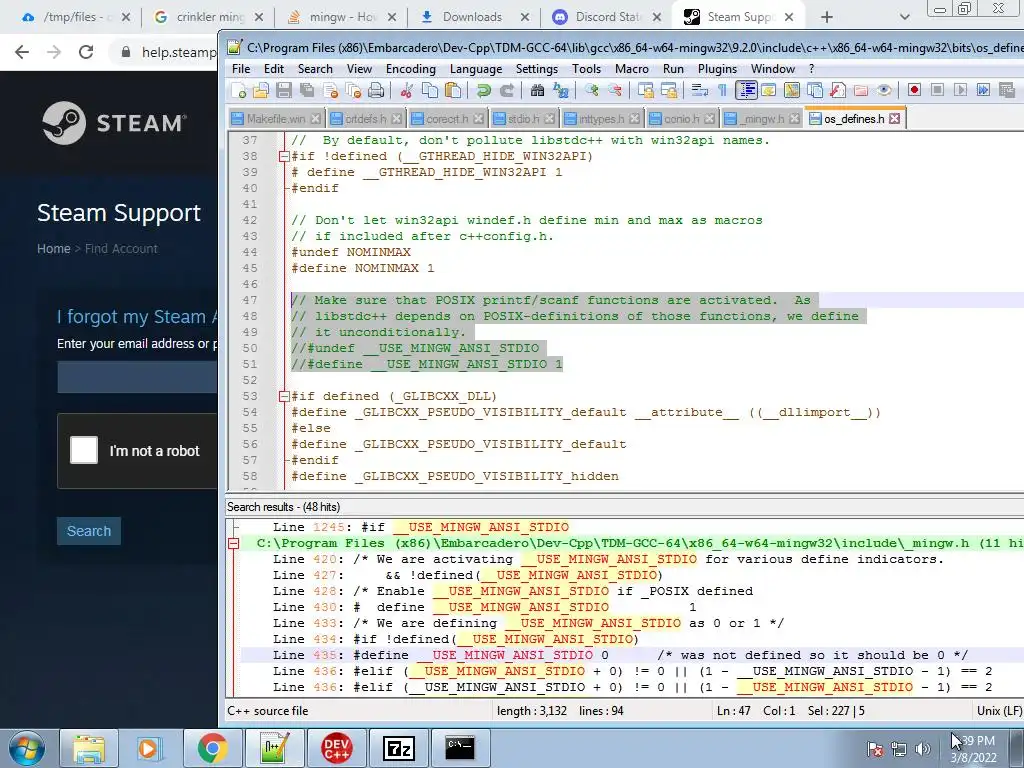The image size is (1024, 768).
Task: Open Chrome's tab search dropdown chevron
Action: 904,17
